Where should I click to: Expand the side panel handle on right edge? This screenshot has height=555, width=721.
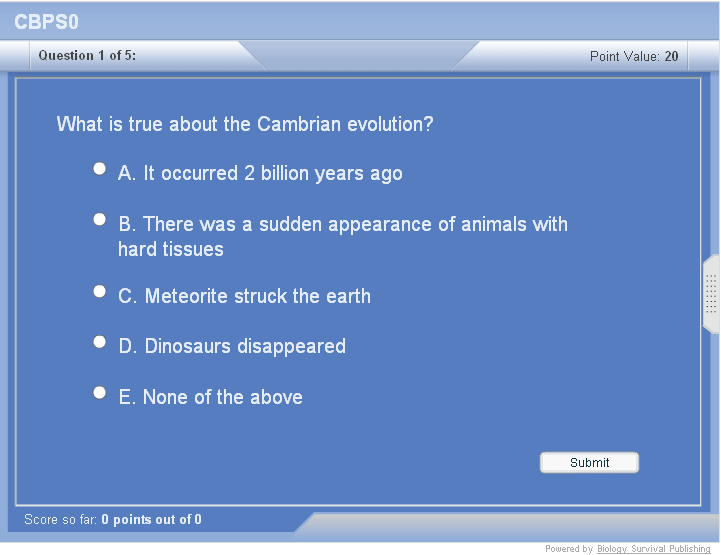(x=711, y=294)
